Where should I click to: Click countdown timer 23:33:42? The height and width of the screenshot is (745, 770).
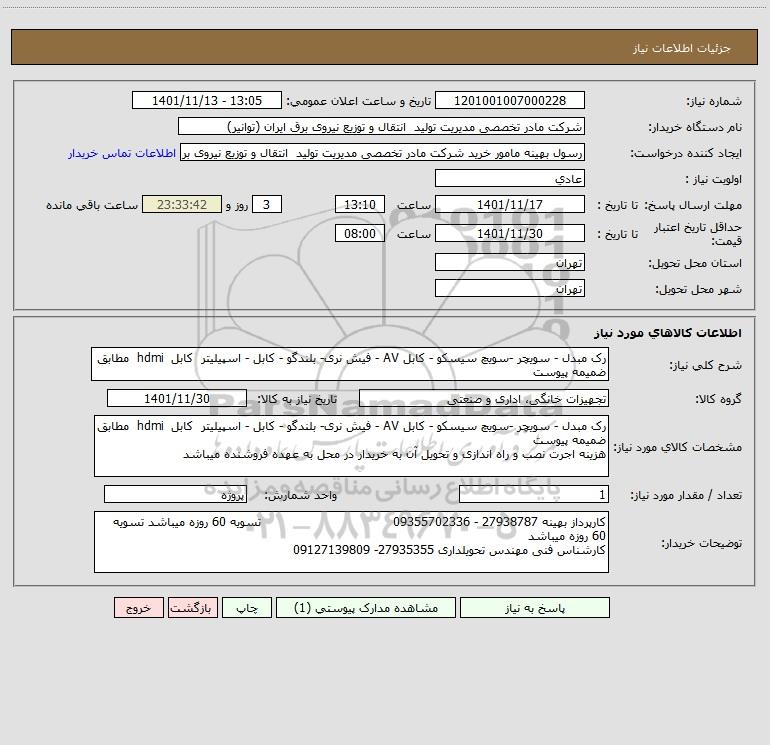(182, 204)
